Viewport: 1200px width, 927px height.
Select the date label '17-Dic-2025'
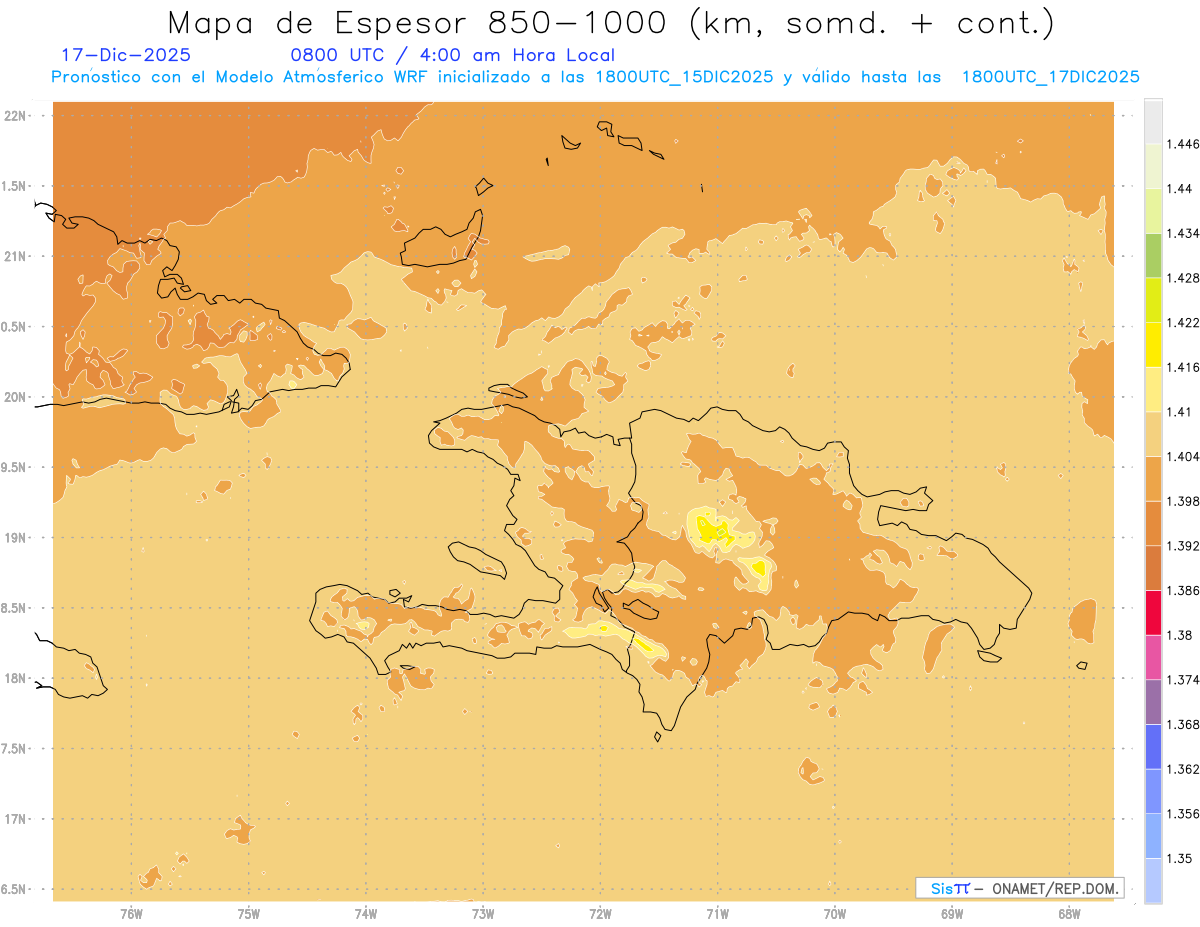click(126, 55)
